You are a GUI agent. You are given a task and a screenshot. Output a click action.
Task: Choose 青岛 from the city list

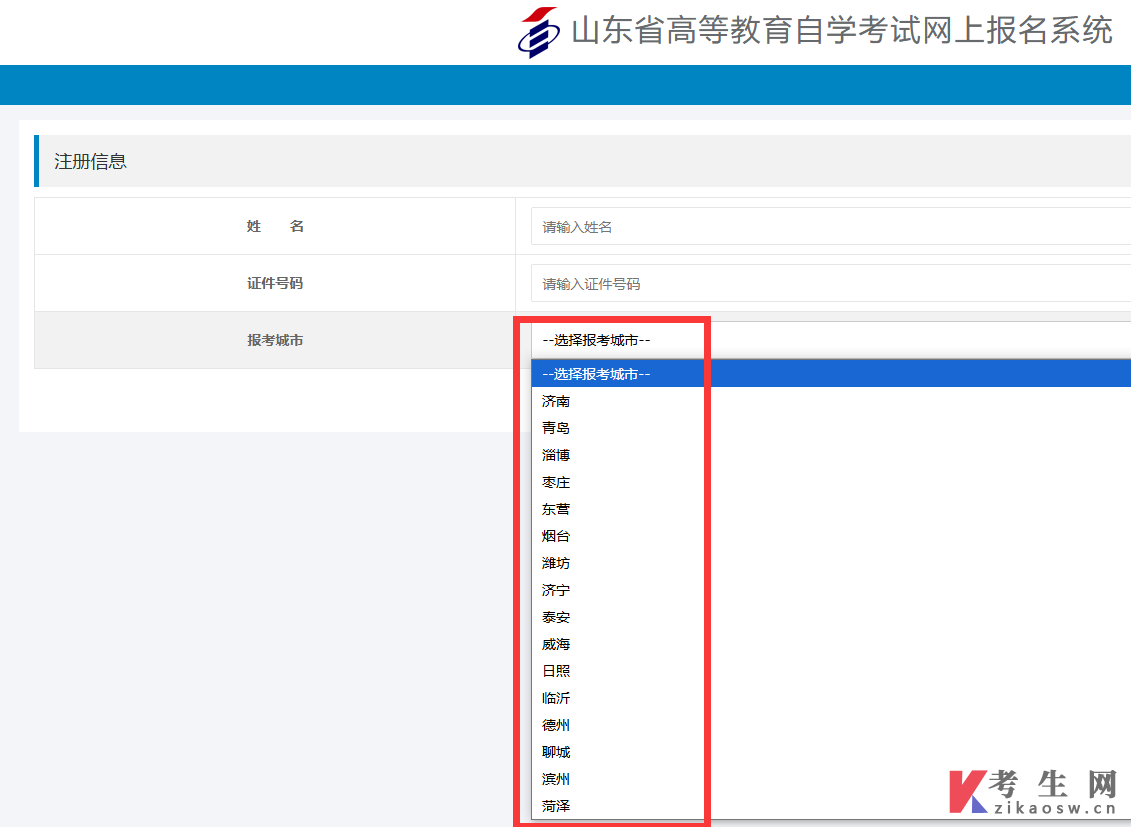point(831,428)
